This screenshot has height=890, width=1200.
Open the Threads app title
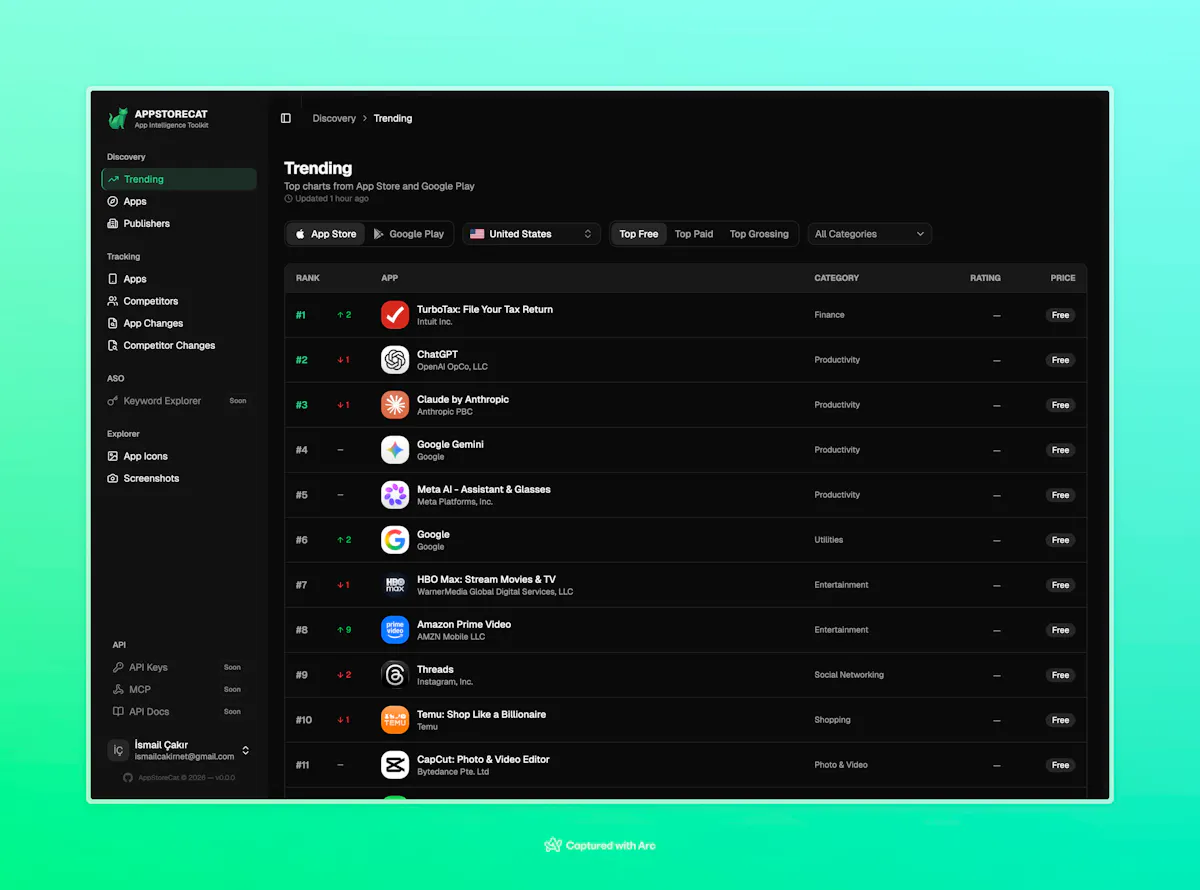coord(435,669)
